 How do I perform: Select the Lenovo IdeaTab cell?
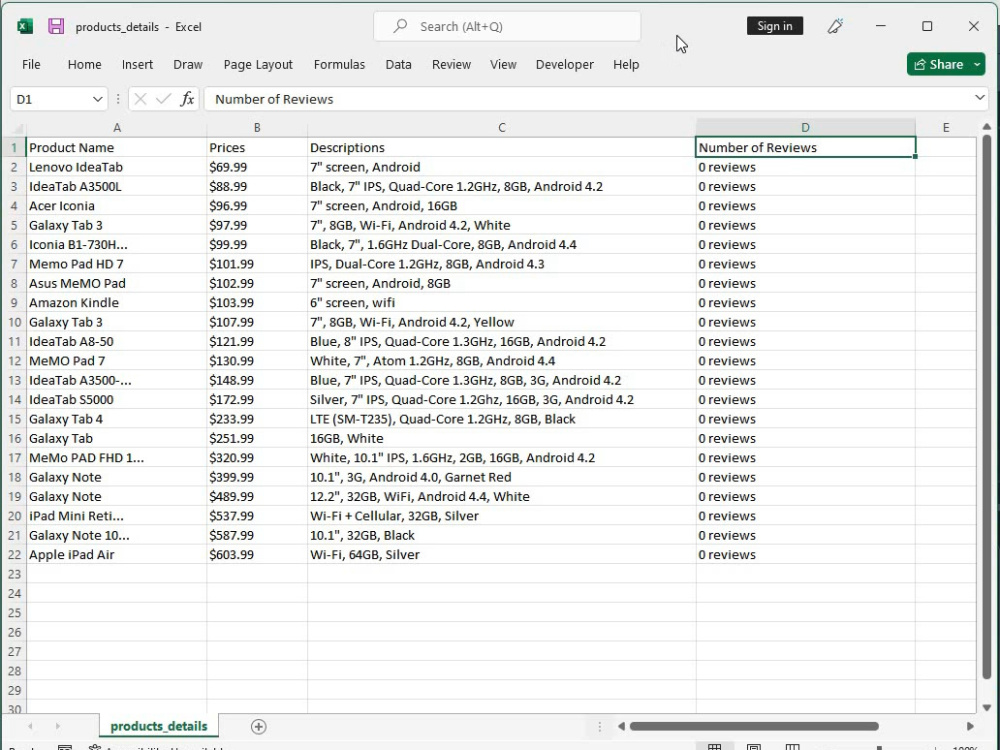(x=117, y=167)
